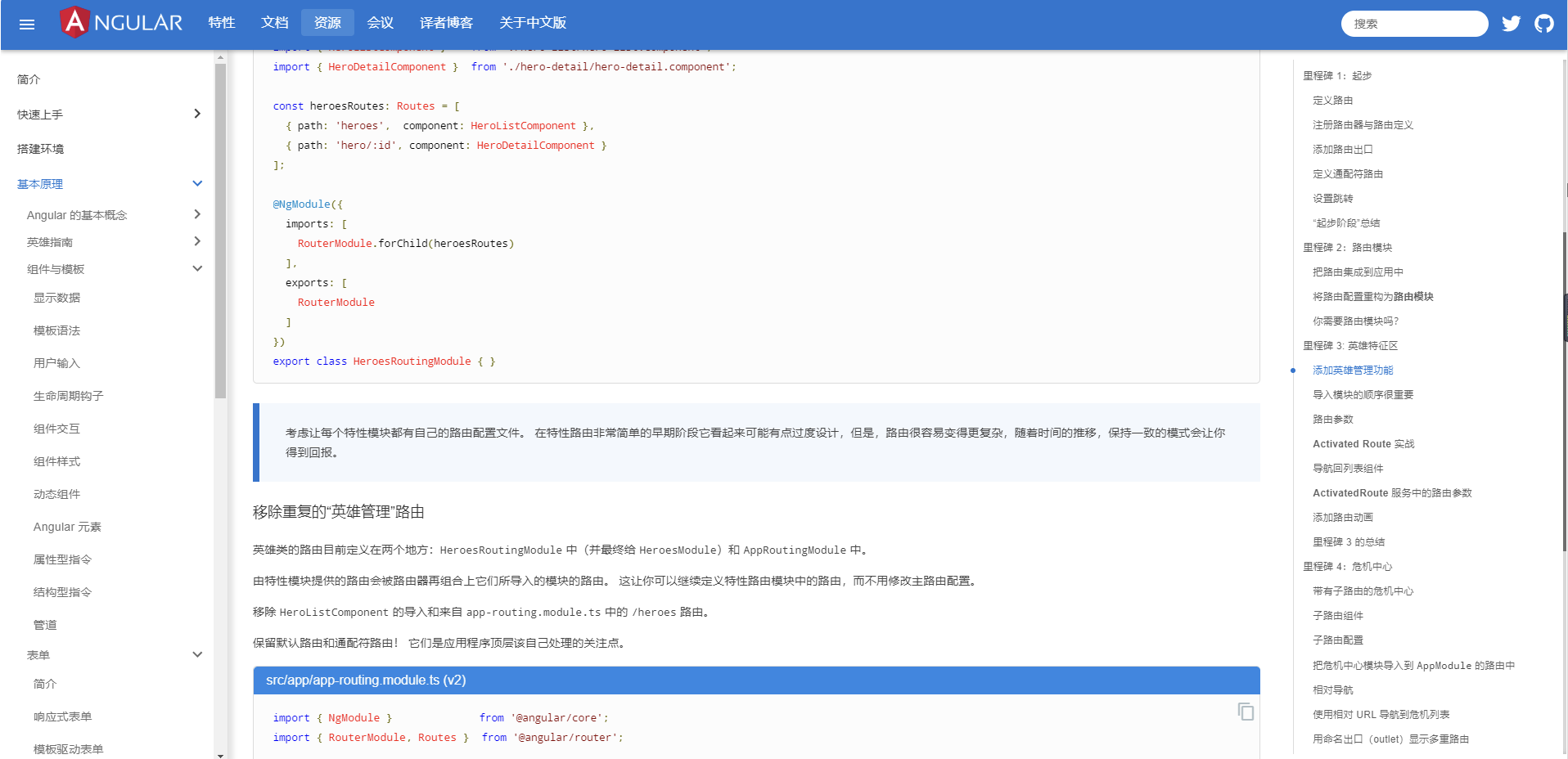
Task: Jump to 路由参数 in table of contents
Action: point(1332,420)
